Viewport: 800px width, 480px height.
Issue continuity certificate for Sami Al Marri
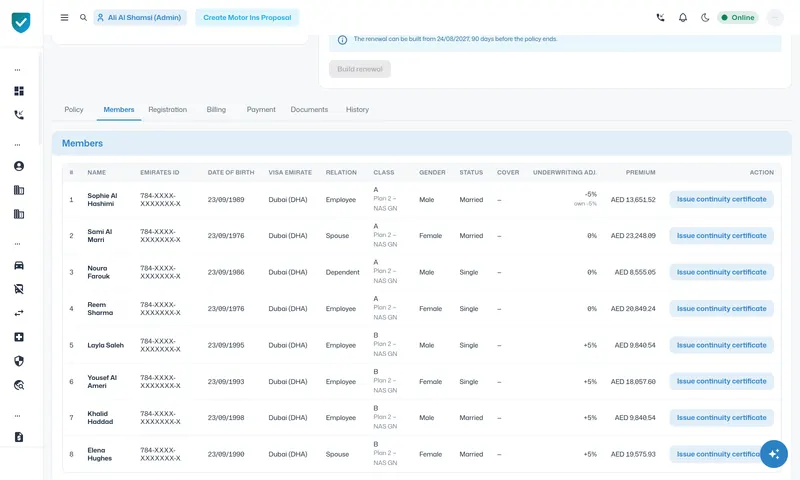[x=721, y=236]
